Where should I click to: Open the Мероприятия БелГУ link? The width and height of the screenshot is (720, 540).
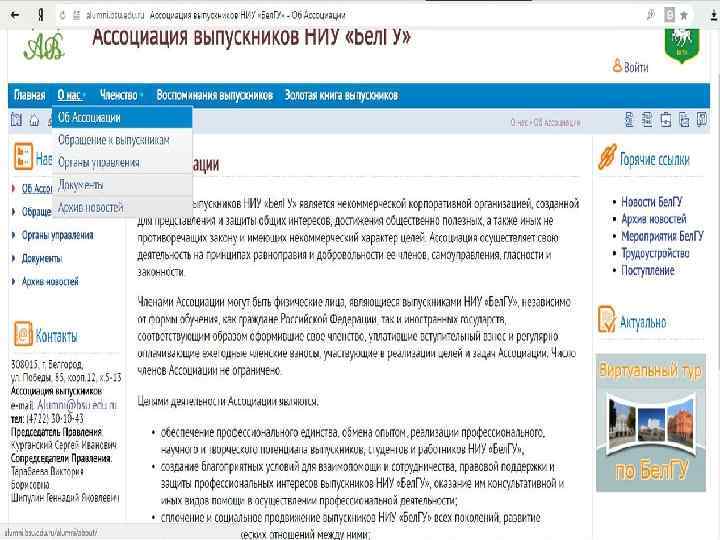tap(662, 236)
